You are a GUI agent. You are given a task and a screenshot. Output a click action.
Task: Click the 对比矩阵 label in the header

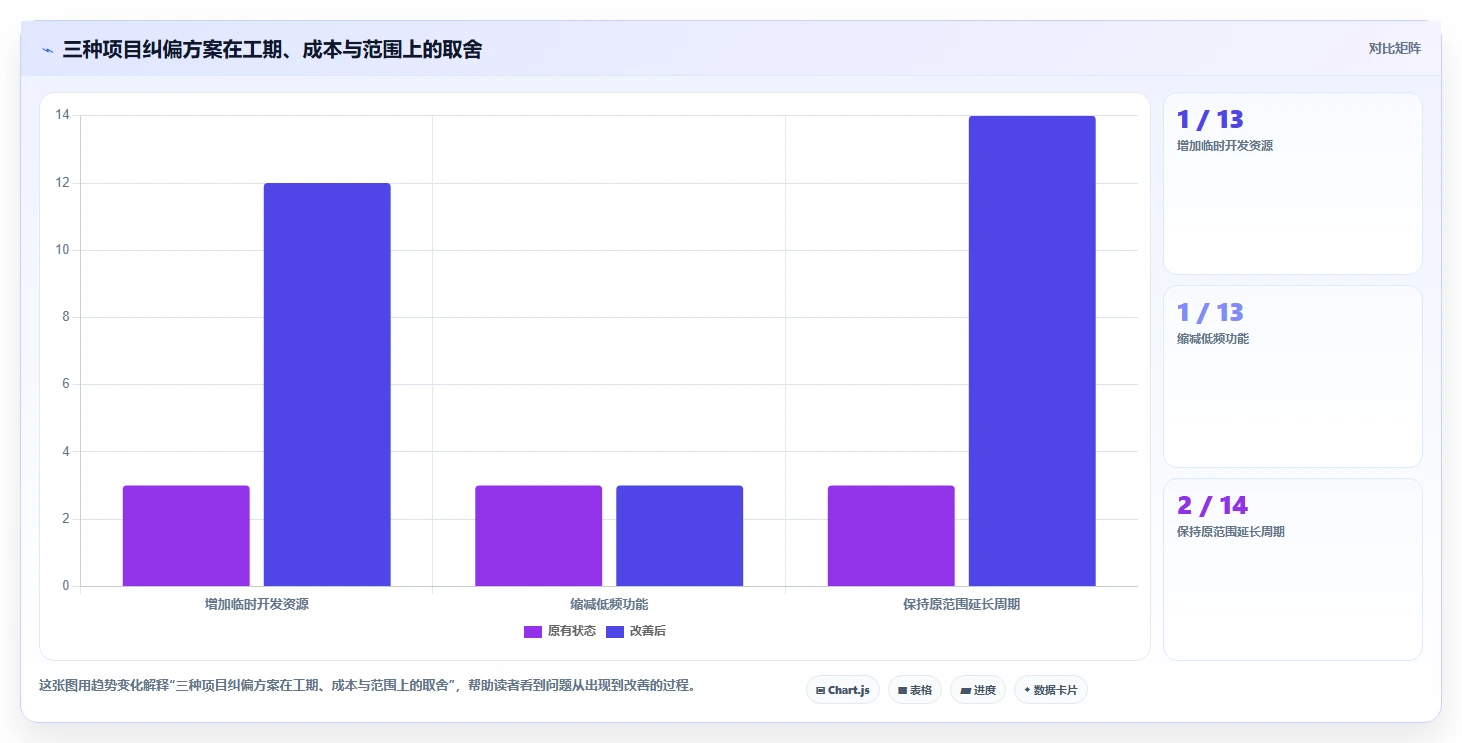[1395, 48]
